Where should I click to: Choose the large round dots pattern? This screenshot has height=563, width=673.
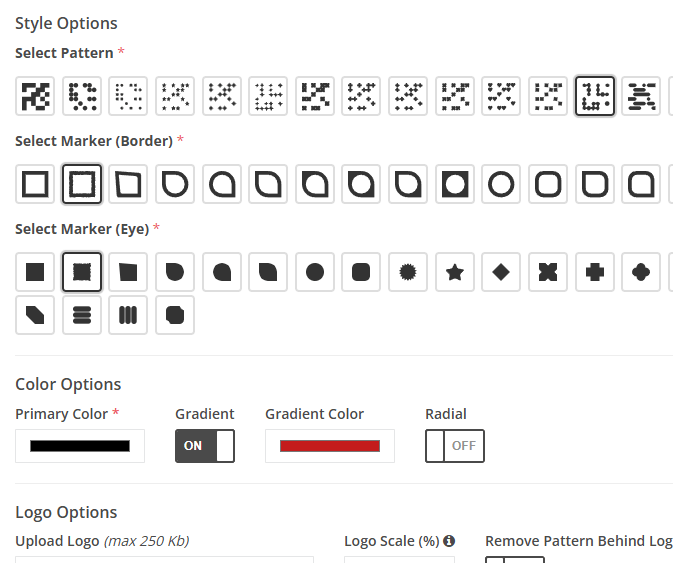[82, 96]
